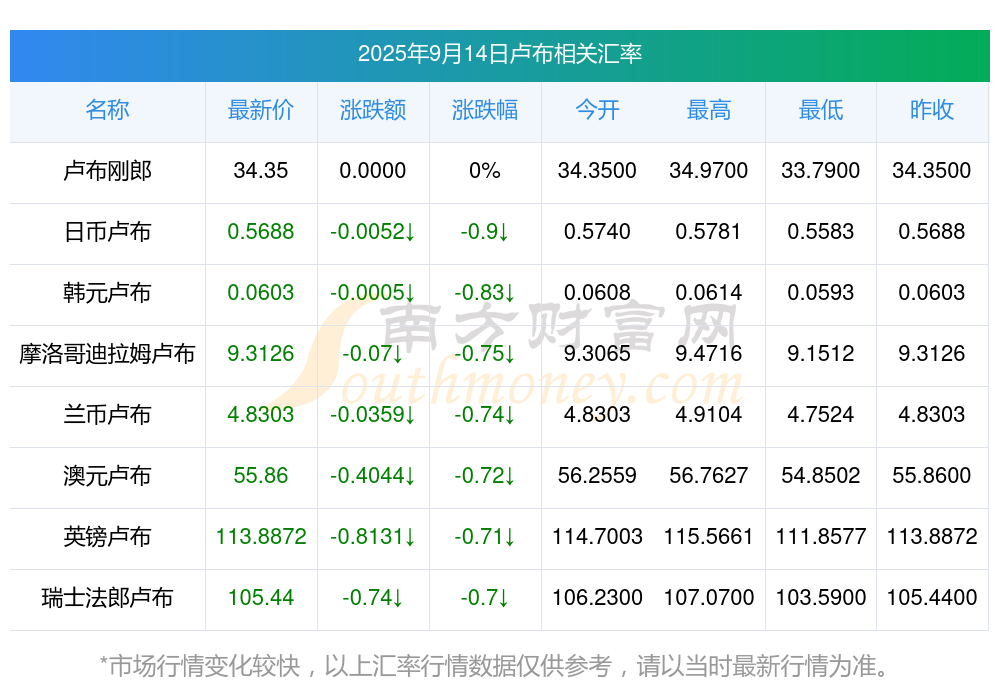
Task: Click the low value 54.8502
Action: pos(821,476)
